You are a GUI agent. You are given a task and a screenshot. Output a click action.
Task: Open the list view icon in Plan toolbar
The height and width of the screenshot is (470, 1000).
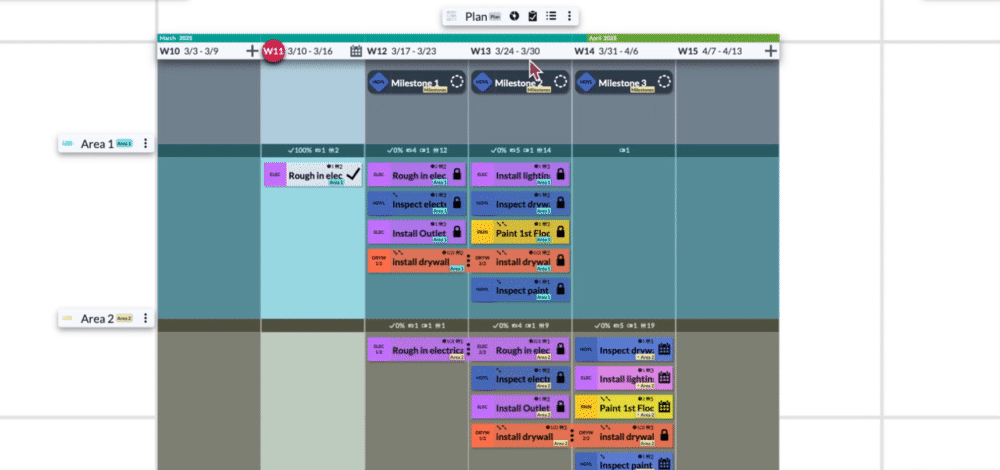pyautogui.click(x=551, y=16)
